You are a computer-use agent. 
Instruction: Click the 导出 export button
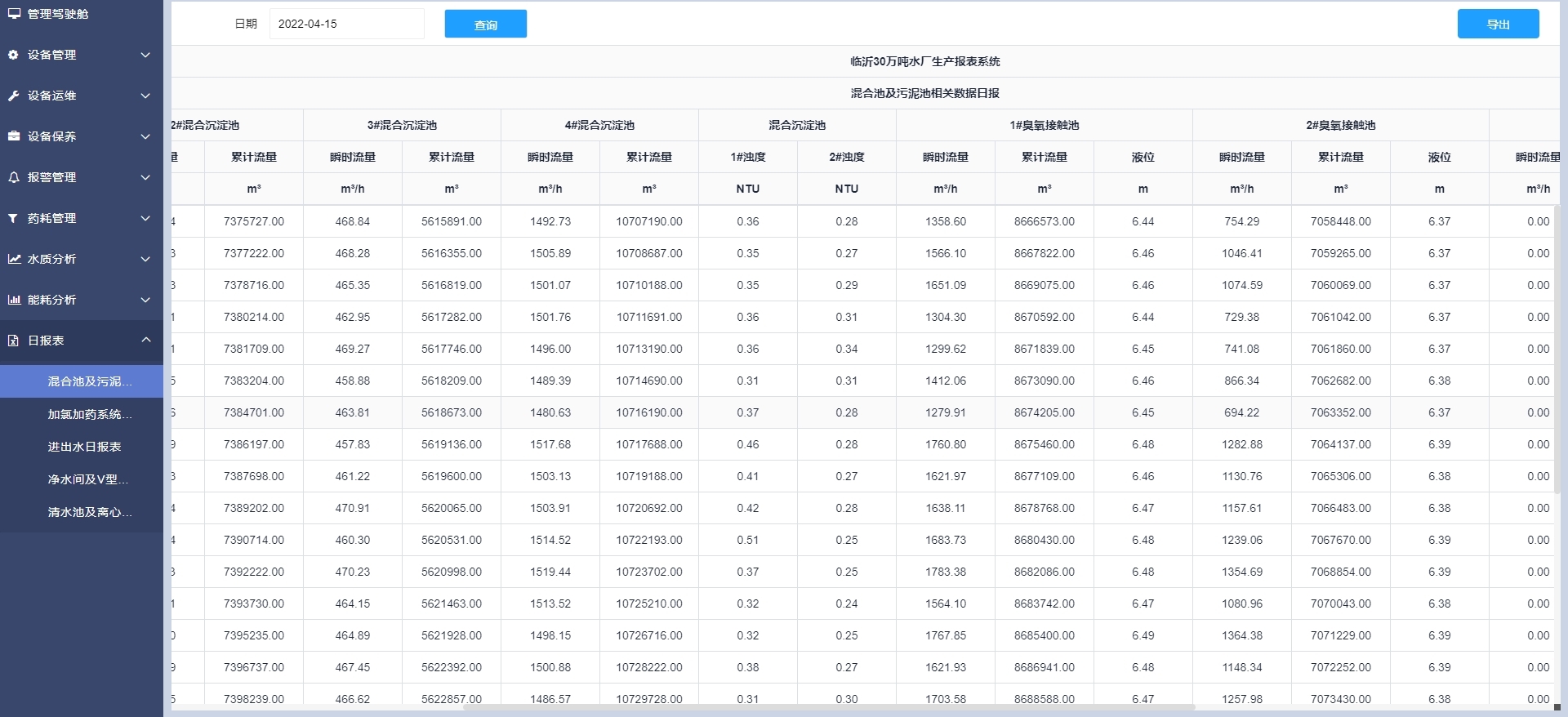click(1498, 24)
